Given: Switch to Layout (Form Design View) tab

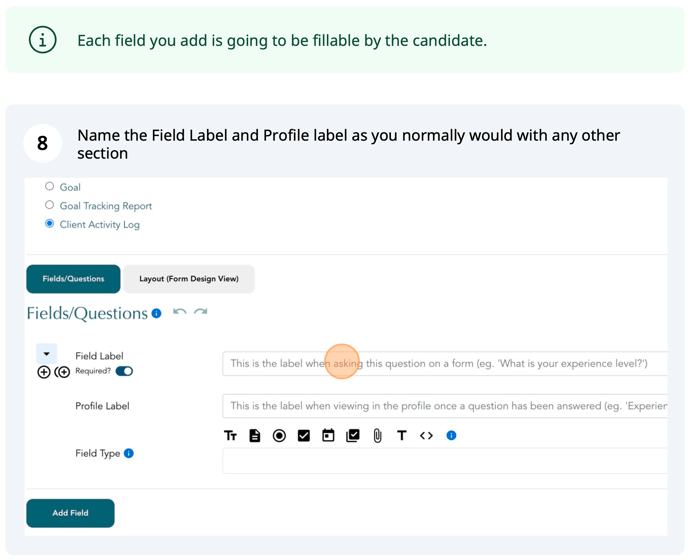Looking at the screenshot, I should click(189, 279).
